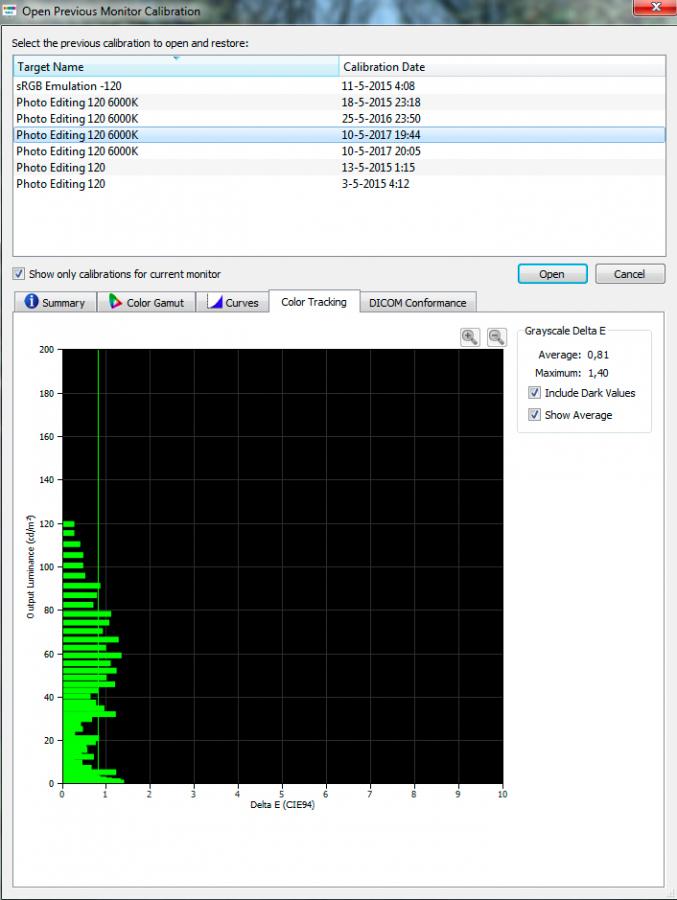The height and width of the screenshot is (900, 677).
Task: Open the DICOM Conformance tab
Action: [417, 302]
